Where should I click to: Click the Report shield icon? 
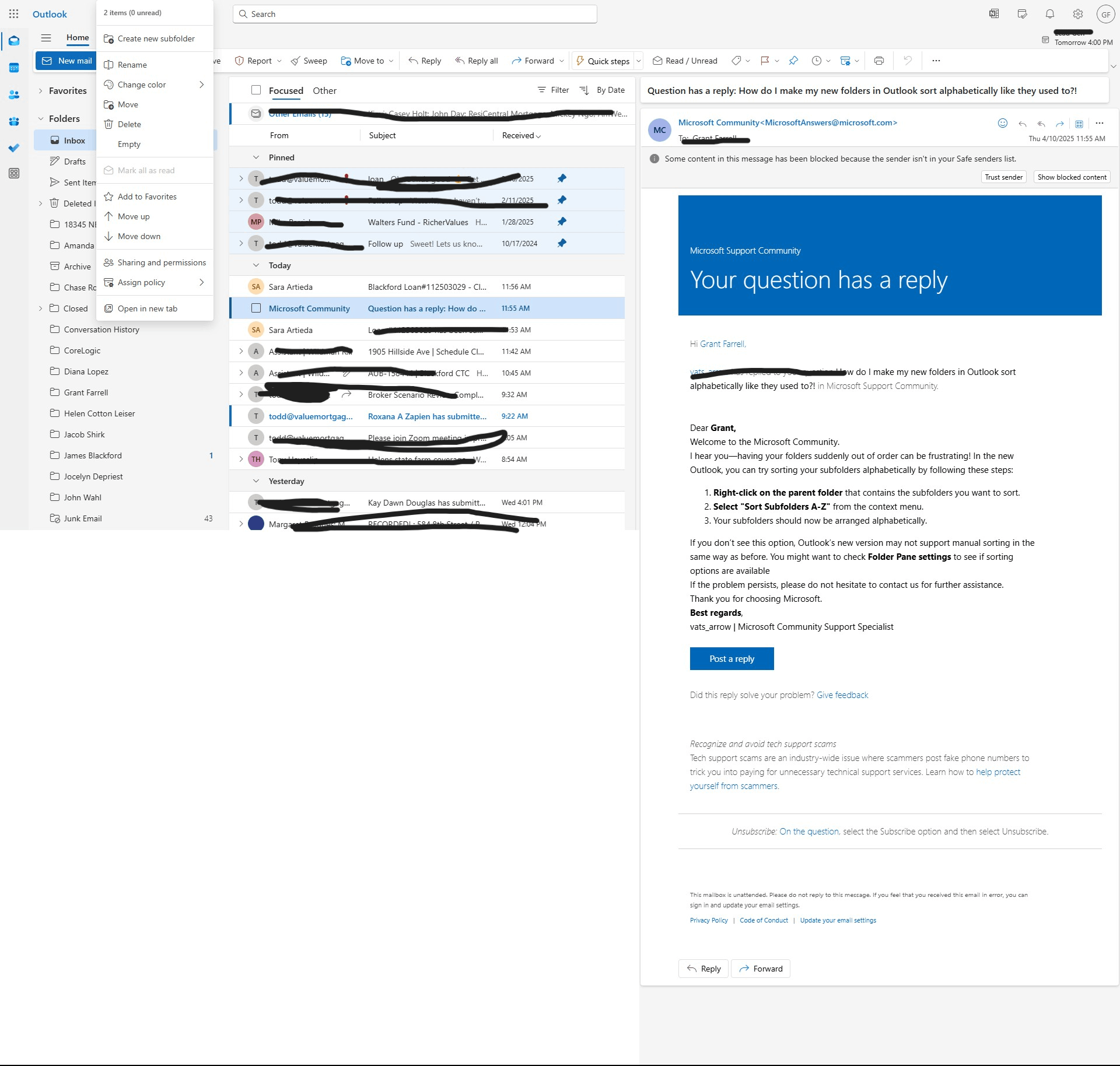click(239, 60)
